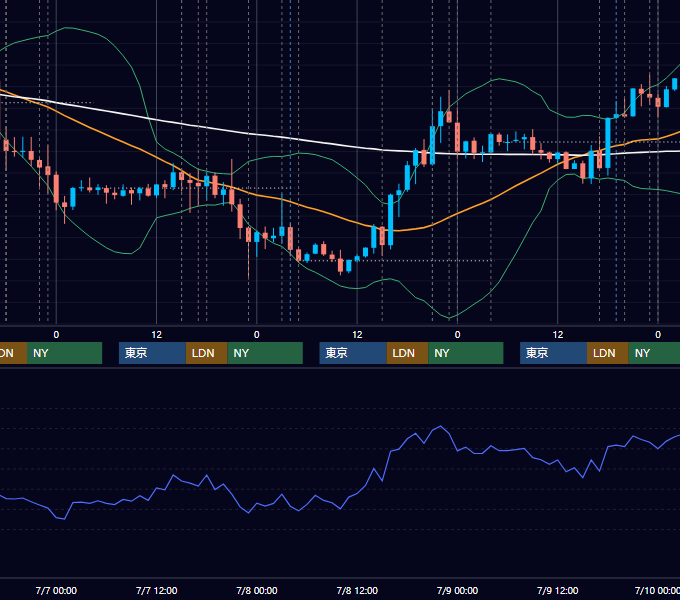This screenshot has height=600, width=680.
Task: Click the 7/8 12:00 date label
Action: coord(357,590)
